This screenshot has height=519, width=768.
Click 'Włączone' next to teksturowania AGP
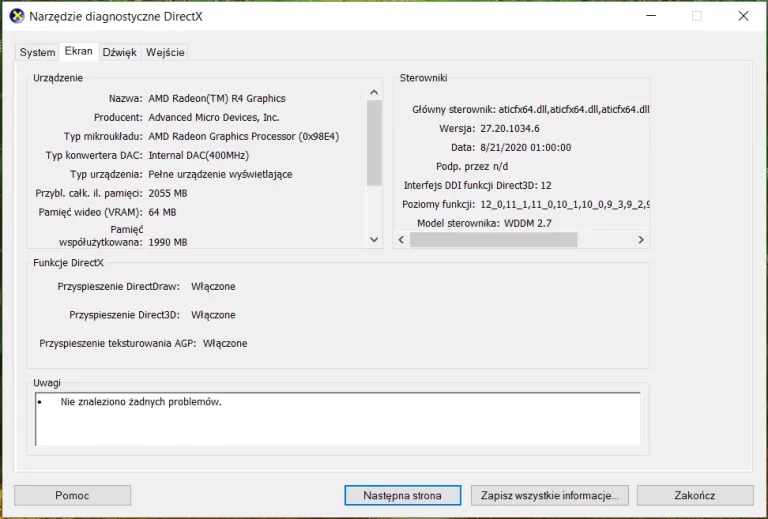225,343
